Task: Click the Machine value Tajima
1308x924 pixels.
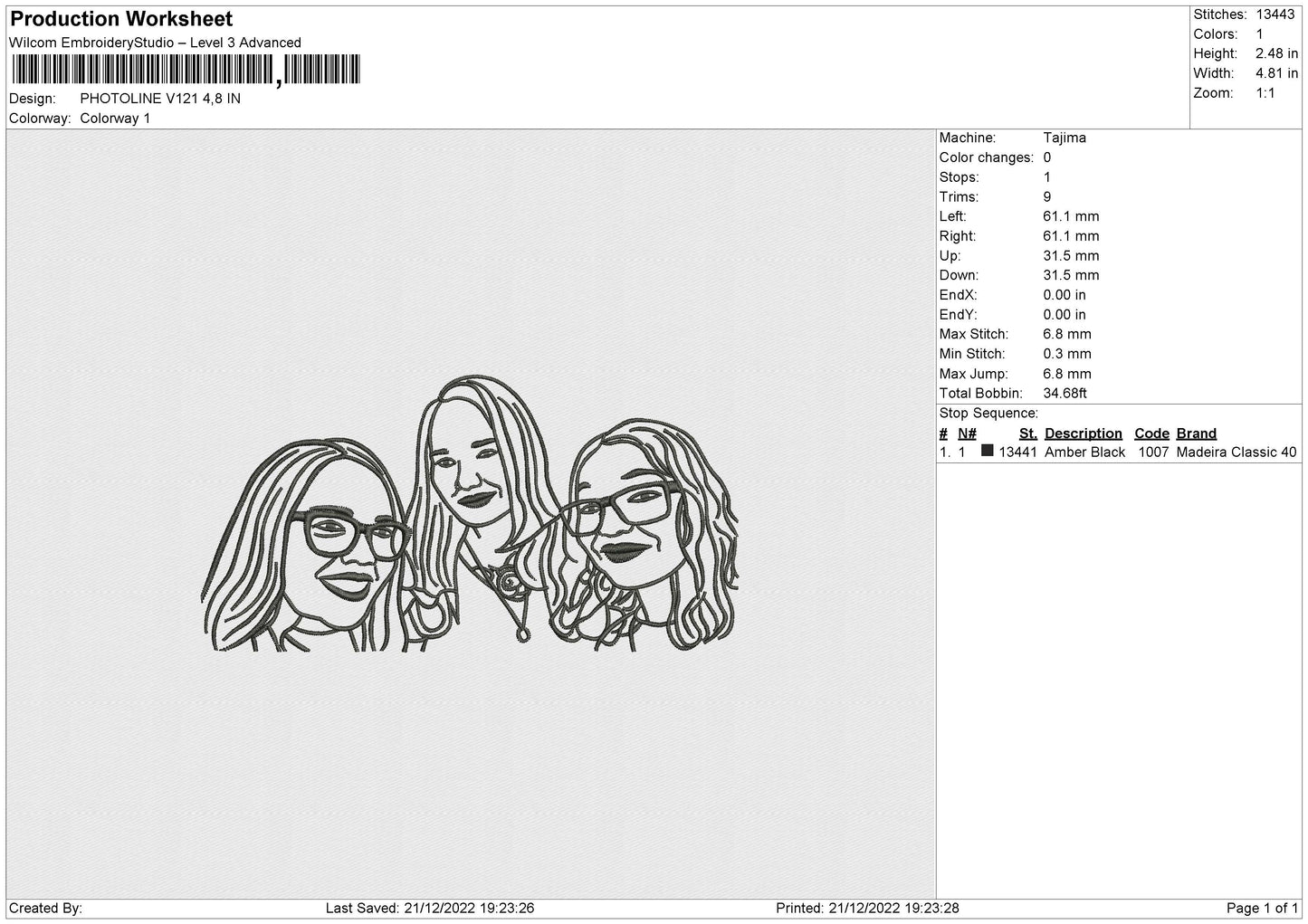Action: tap(1065, 138)
